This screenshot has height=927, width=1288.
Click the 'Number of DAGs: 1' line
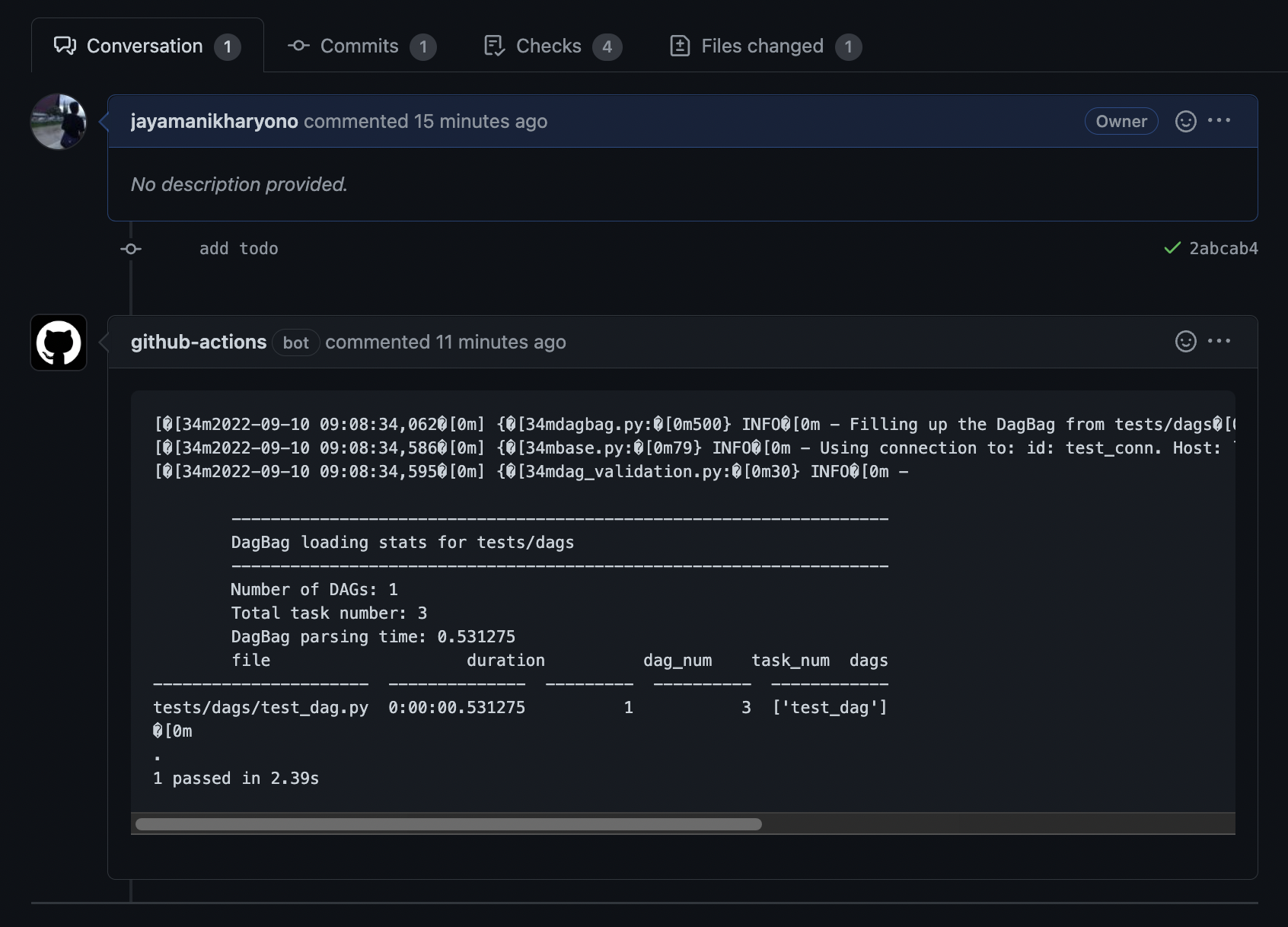[314, 590]
